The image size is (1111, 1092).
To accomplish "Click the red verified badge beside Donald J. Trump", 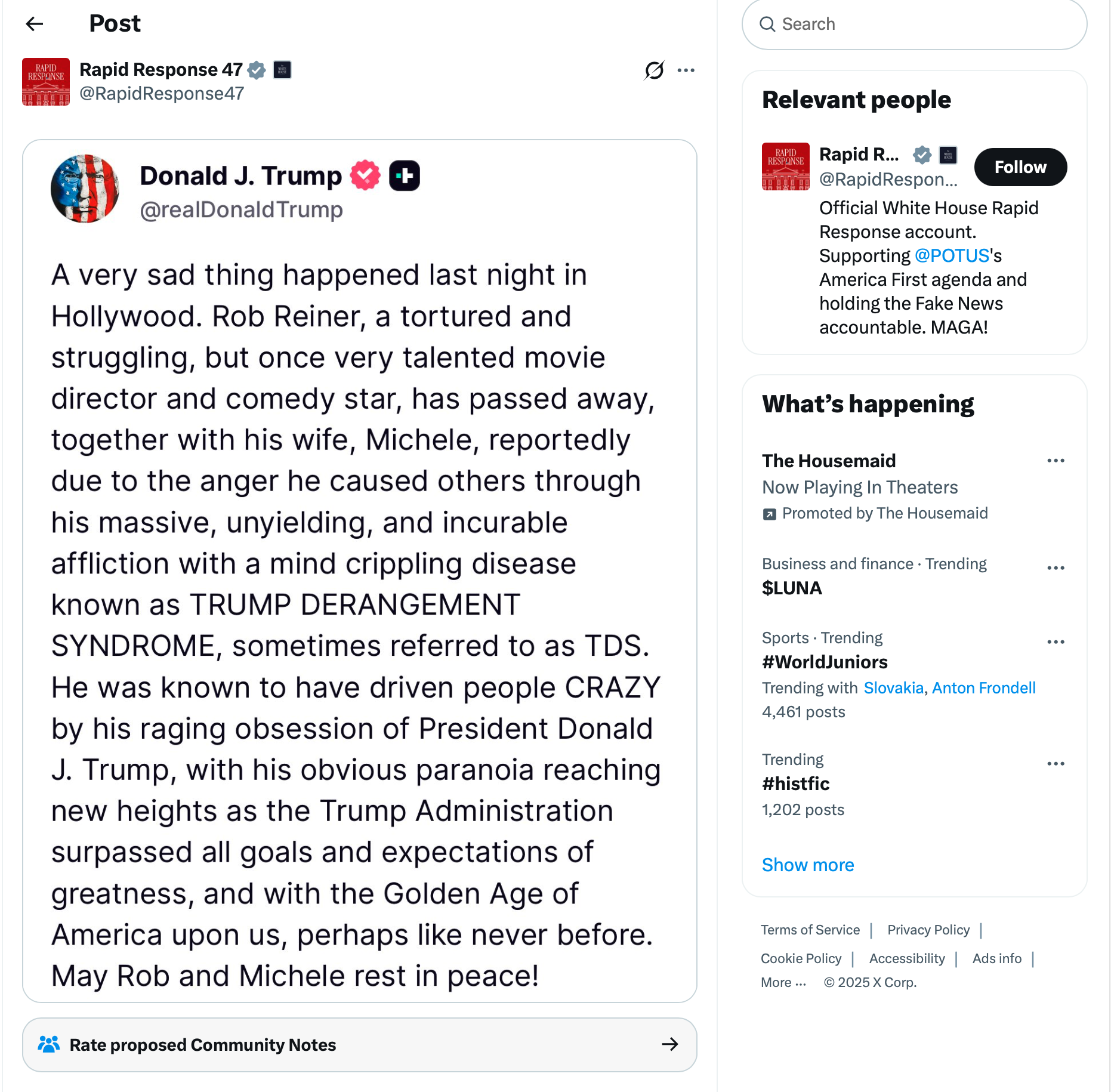I will pos(365,175).
